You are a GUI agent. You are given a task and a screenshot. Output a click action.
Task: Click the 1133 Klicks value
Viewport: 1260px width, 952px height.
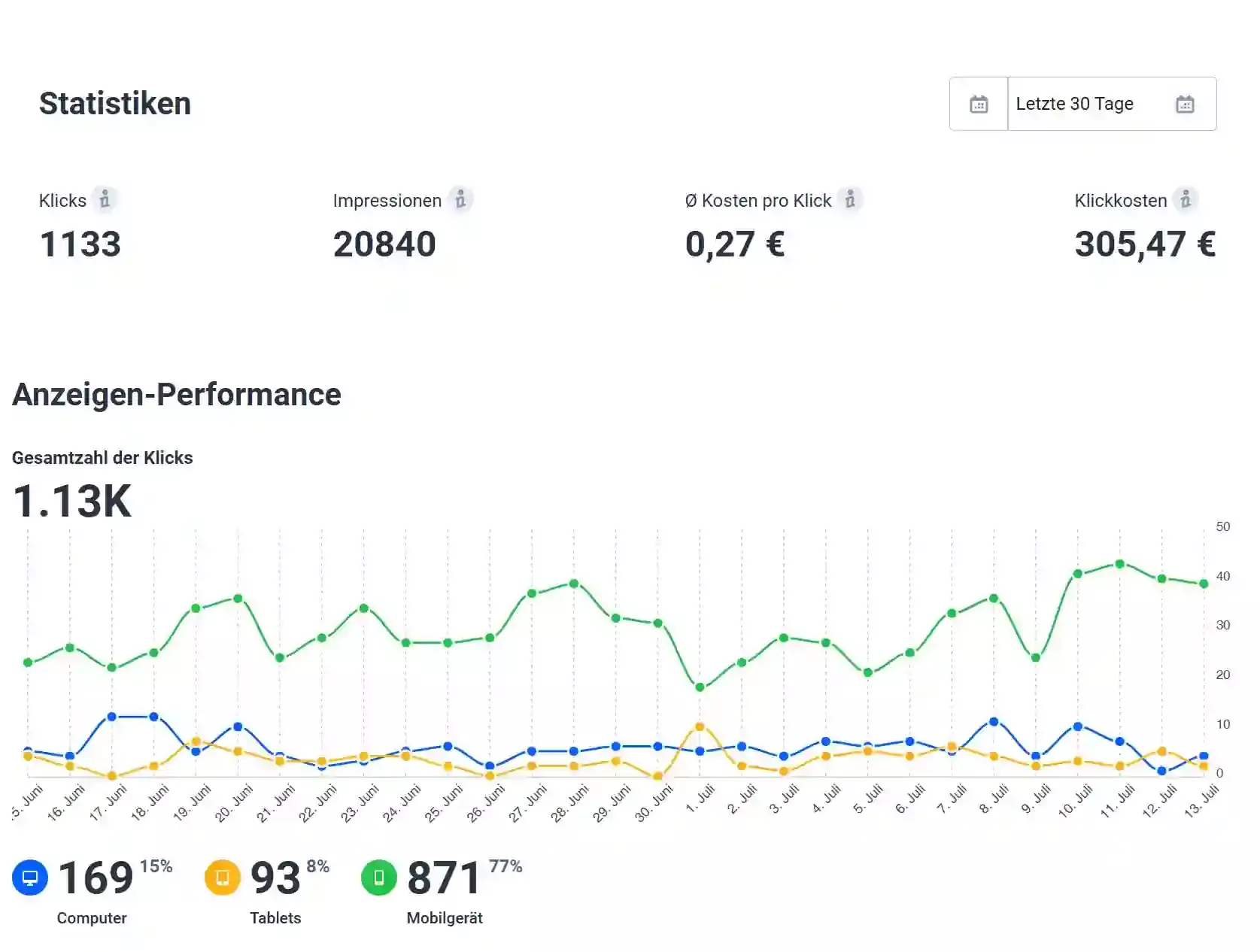80,244
